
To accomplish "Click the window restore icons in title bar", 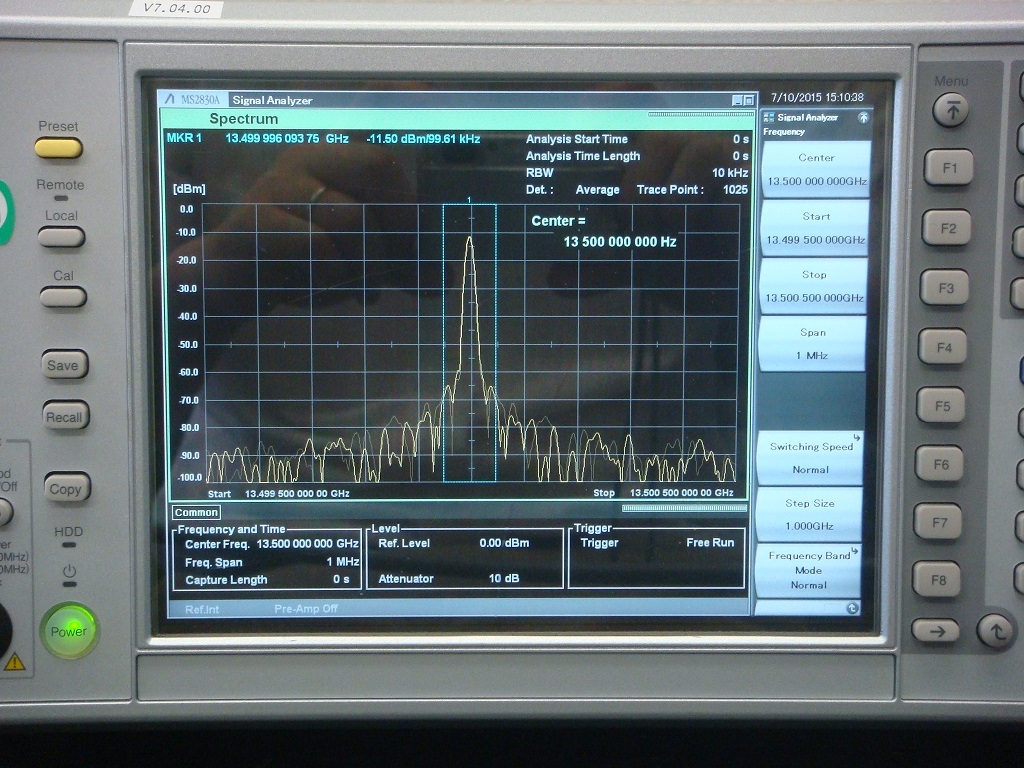I will tap(743, 100).
